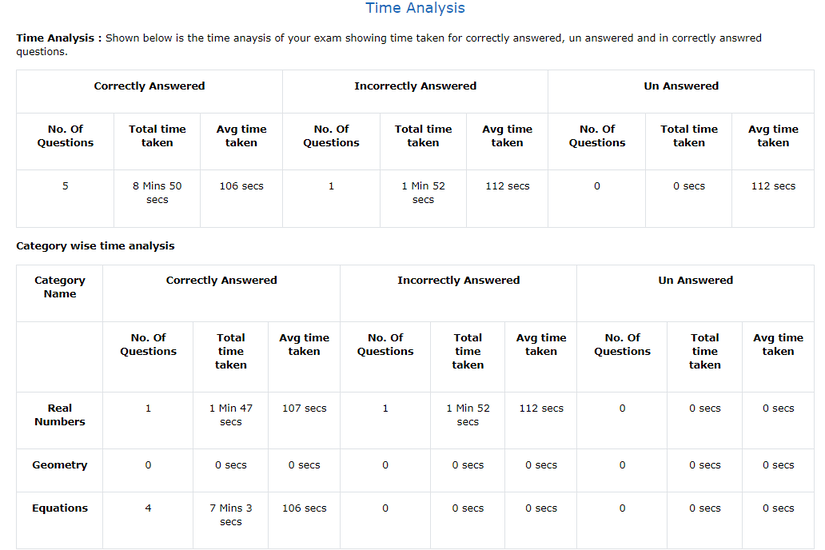The image size is (825, 550).
Task: Select the Geometry category row label
Action: click(60, 465)
